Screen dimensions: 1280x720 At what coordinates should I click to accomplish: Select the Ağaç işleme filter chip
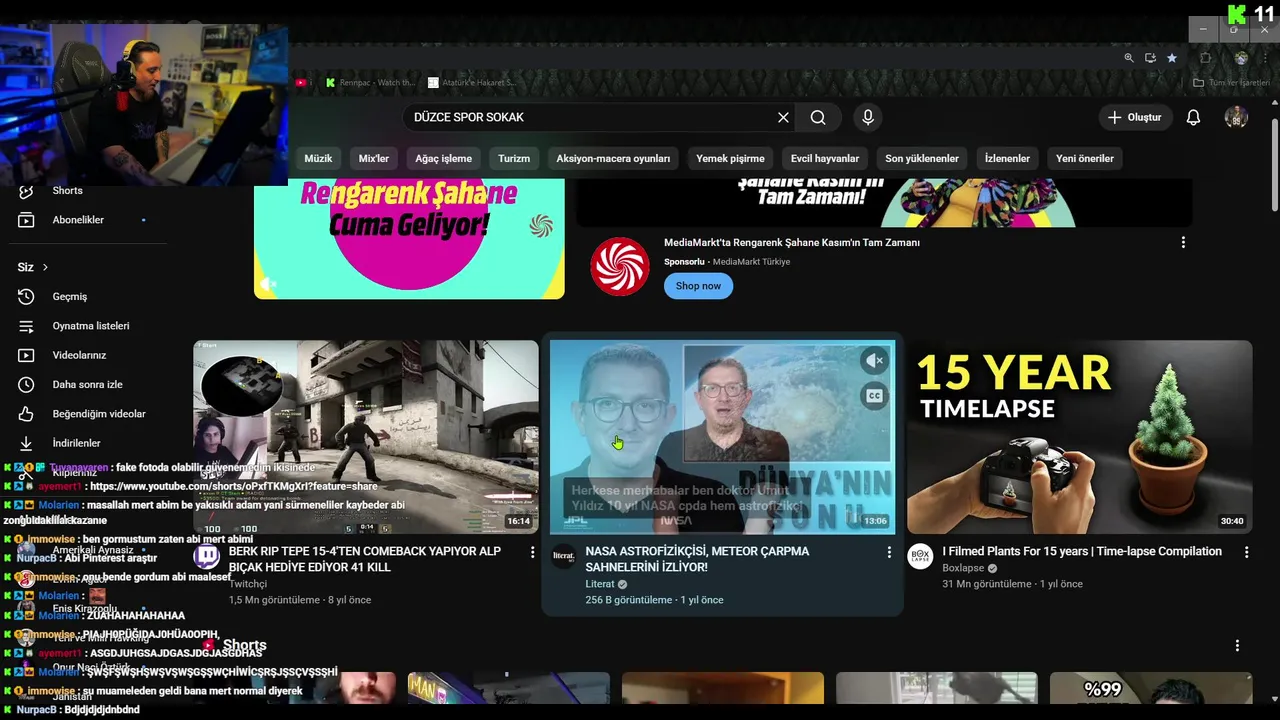tap(444, 158)
